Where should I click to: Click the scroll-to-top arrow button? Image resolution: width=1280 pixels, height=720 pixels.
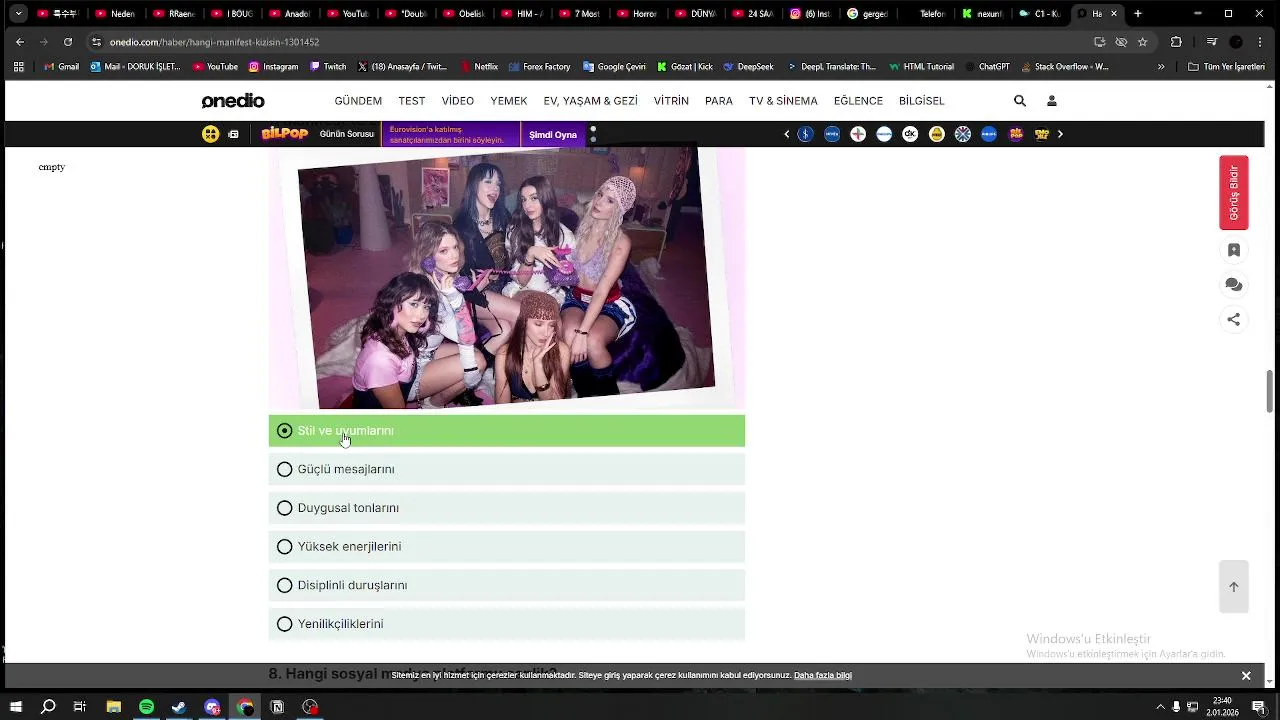coord(1233,587)
